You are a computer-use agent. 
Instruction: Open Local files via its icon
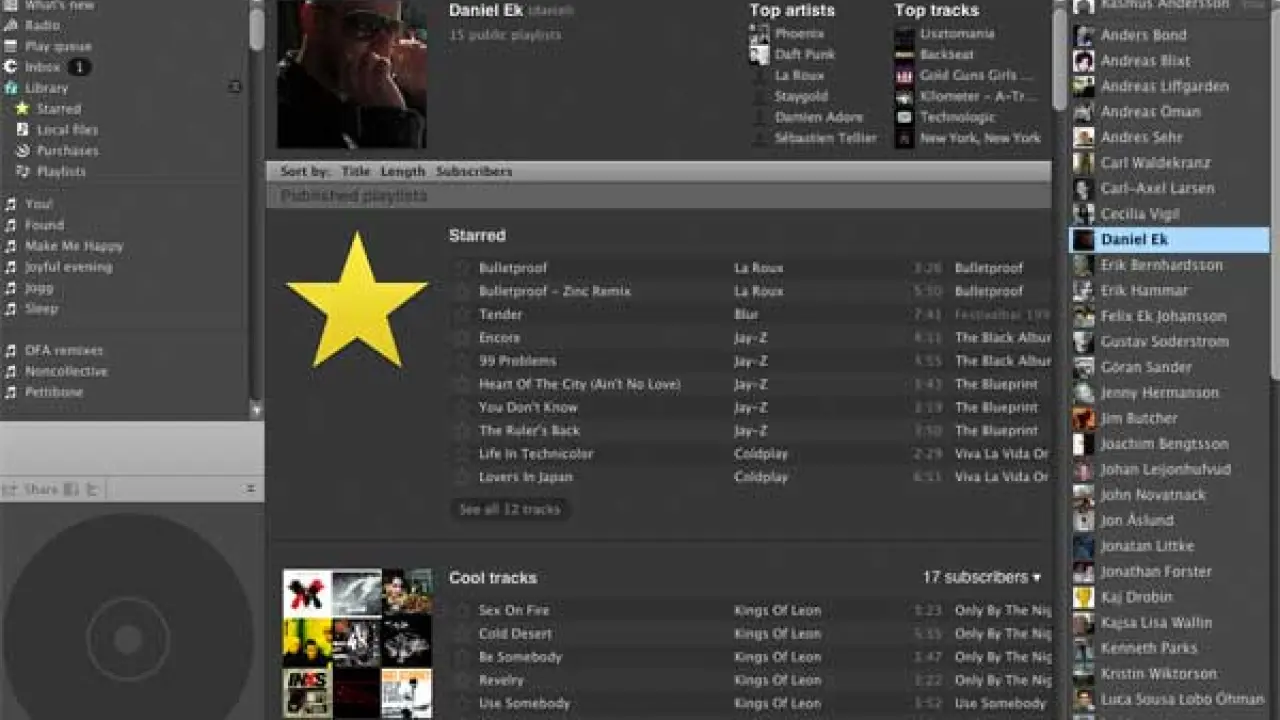[x=22, y=130]
